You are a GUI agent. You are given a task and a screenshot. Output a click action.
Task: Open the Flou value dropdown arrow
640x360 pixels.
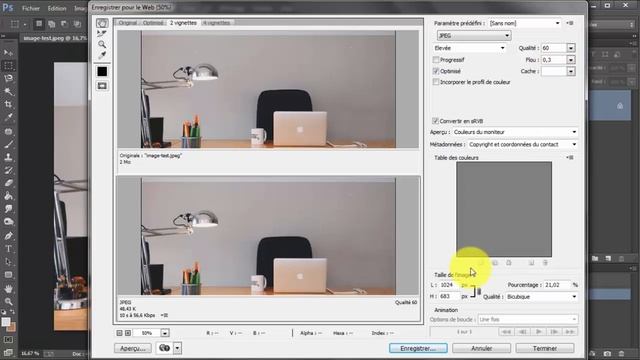(571, 60)
